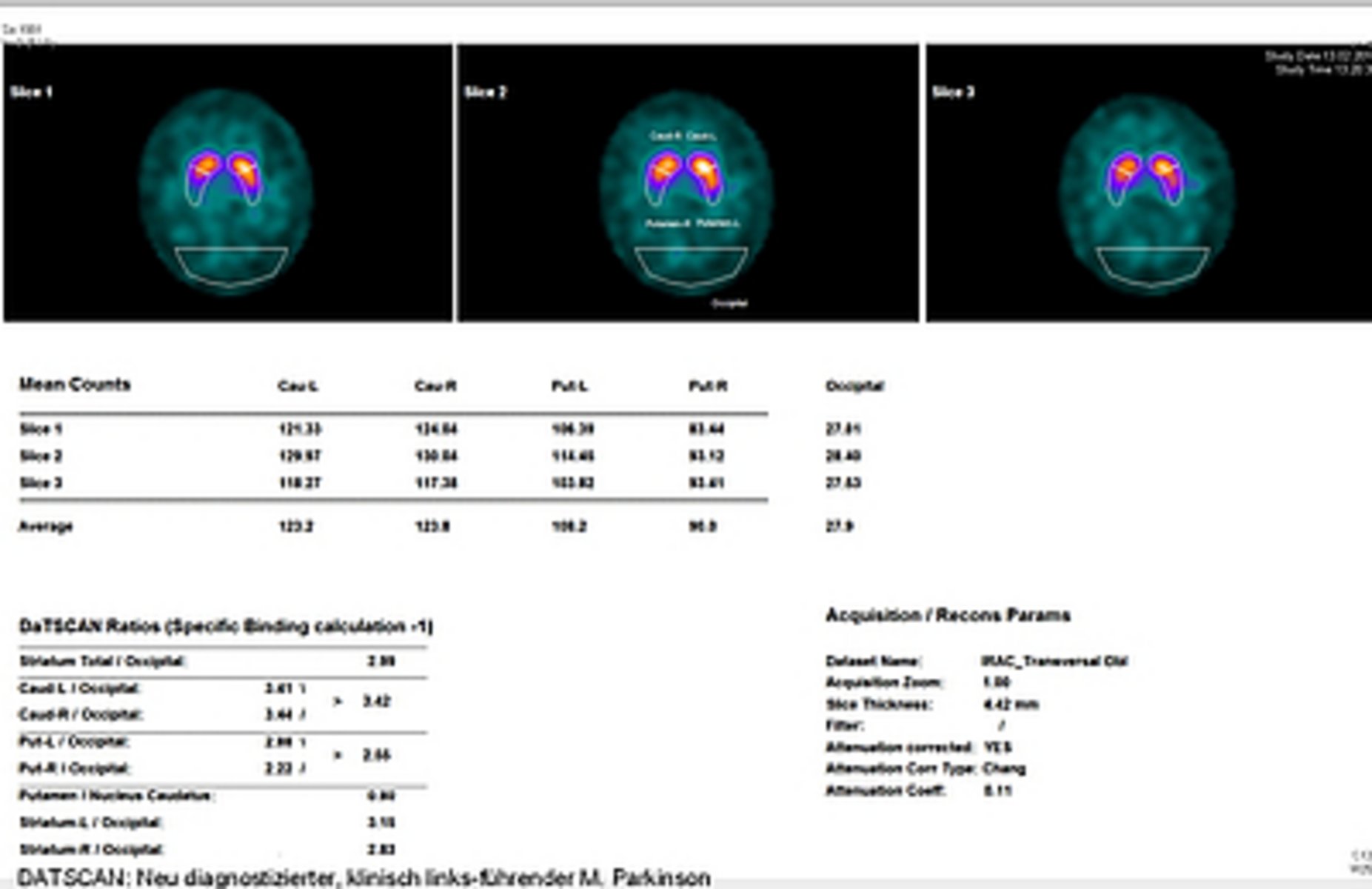This screenshot has height=889, width=1372.
Task: Click the occipital region outline in Slice 3
Action: click(1152, 267)
